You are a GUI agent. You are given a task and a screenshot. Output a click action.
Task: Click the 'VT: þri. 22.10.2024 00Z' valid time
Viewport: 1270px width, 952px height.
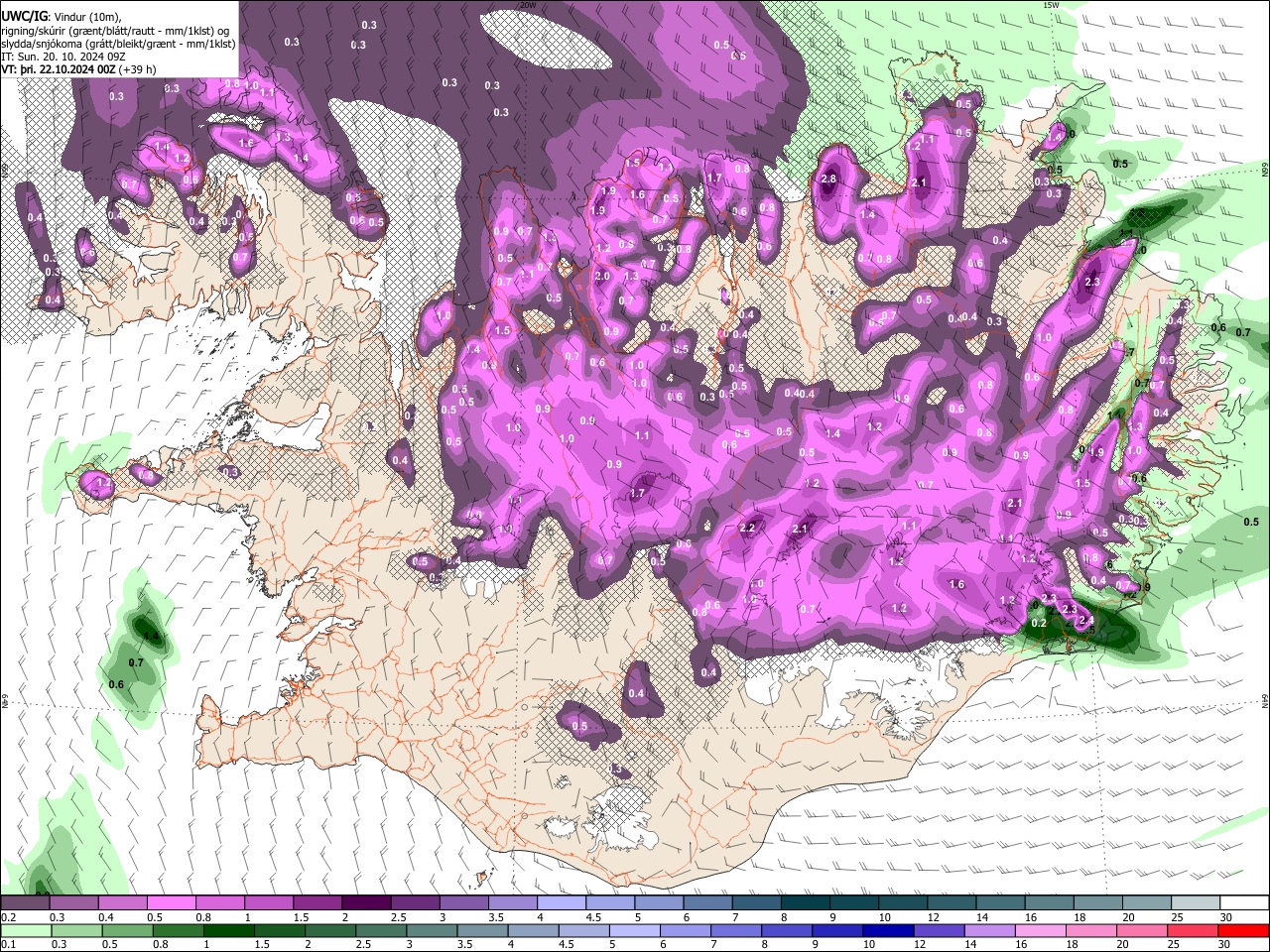coord(58,69)
